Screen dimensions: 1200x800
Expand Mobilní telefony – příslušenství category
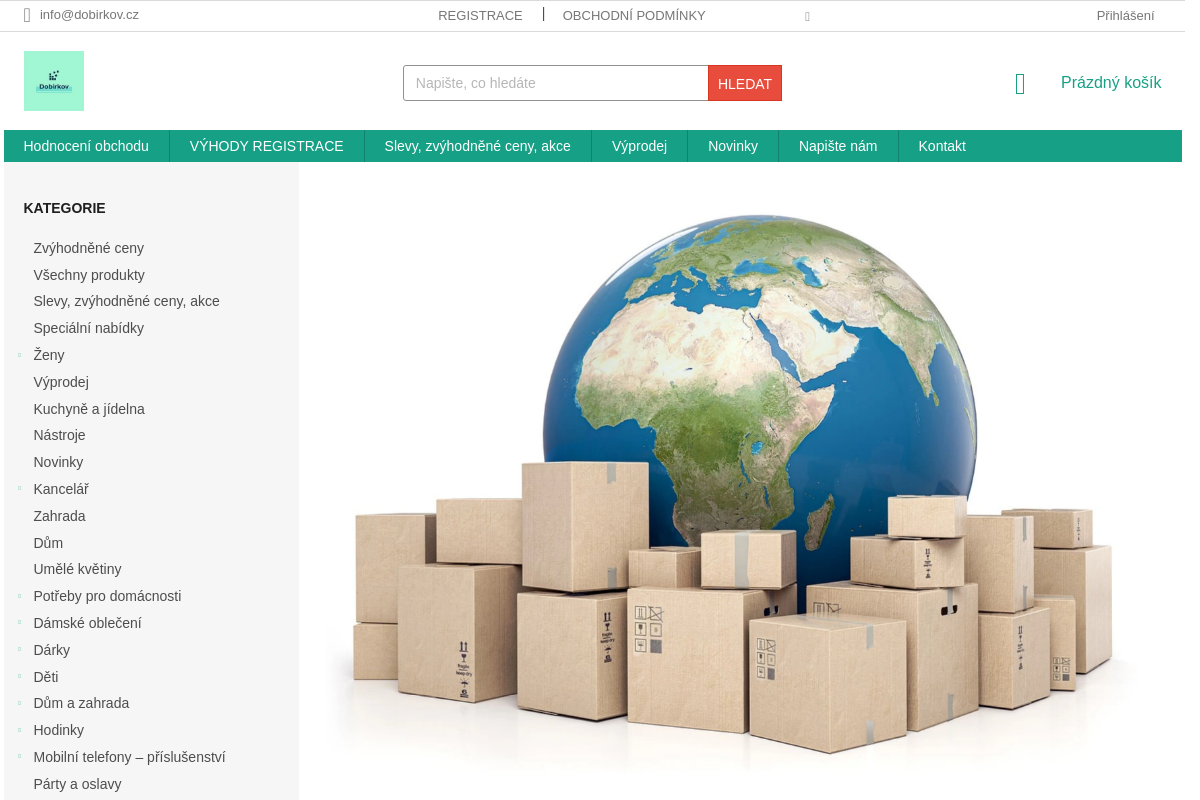tap(19, 757)
